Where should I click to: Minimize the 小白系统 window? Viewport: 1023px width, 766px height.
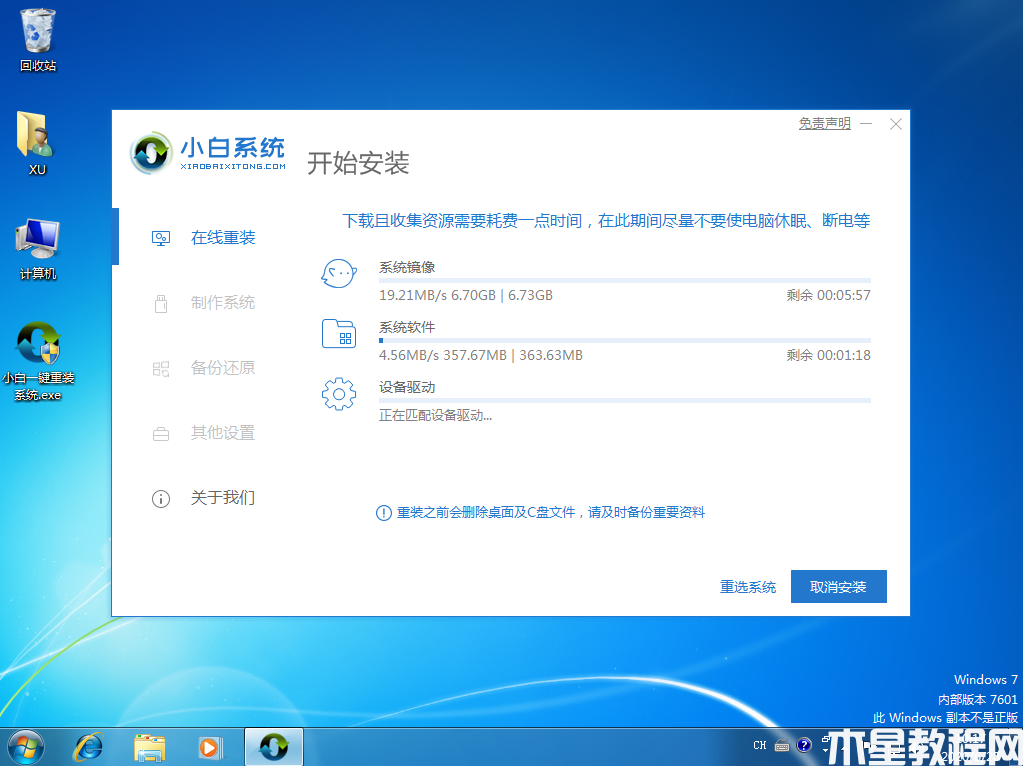pyautogui.click(x=866, y=123)
